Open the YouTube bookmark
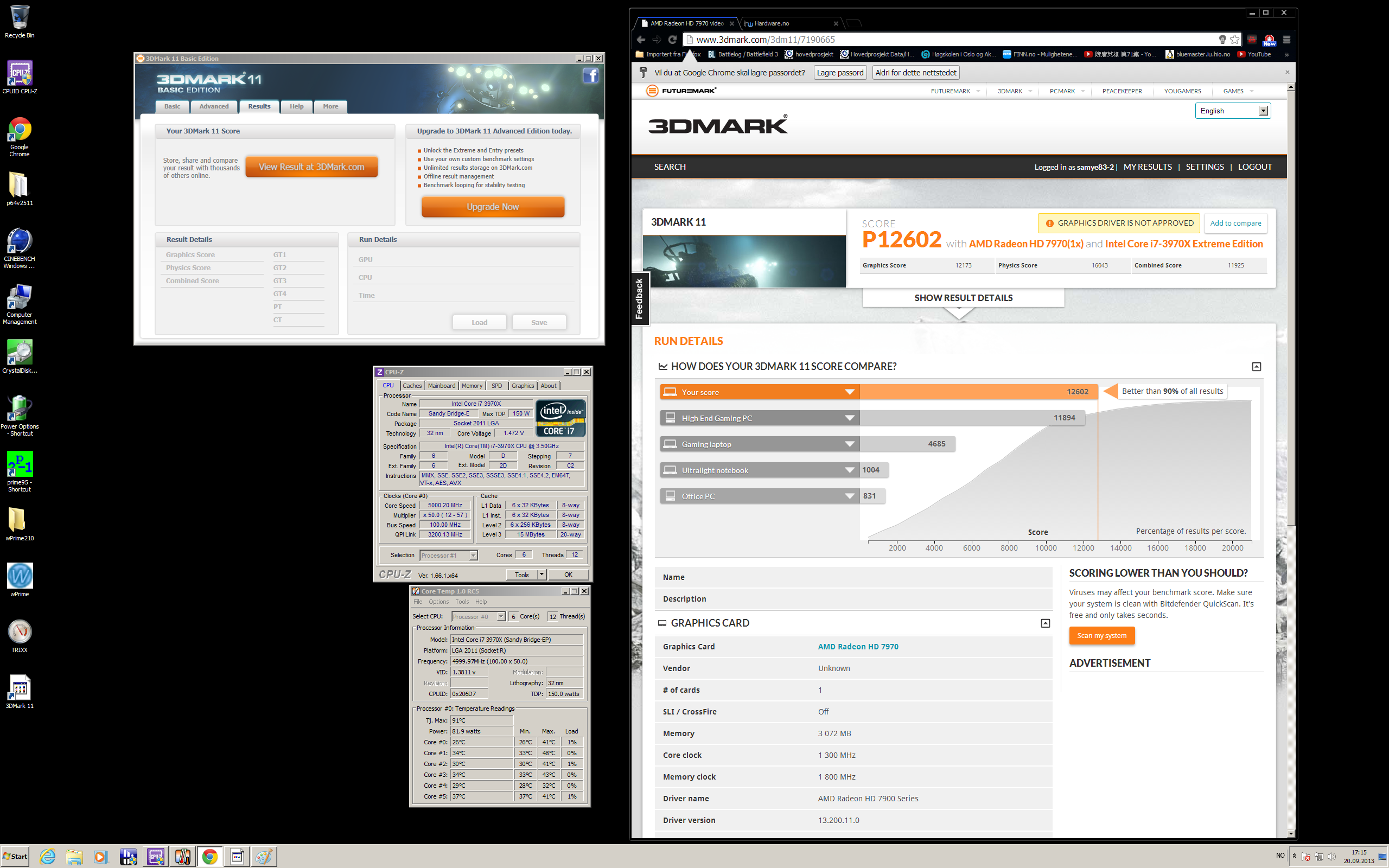This screenshot has width=1389, height=868. point(1253,55)
